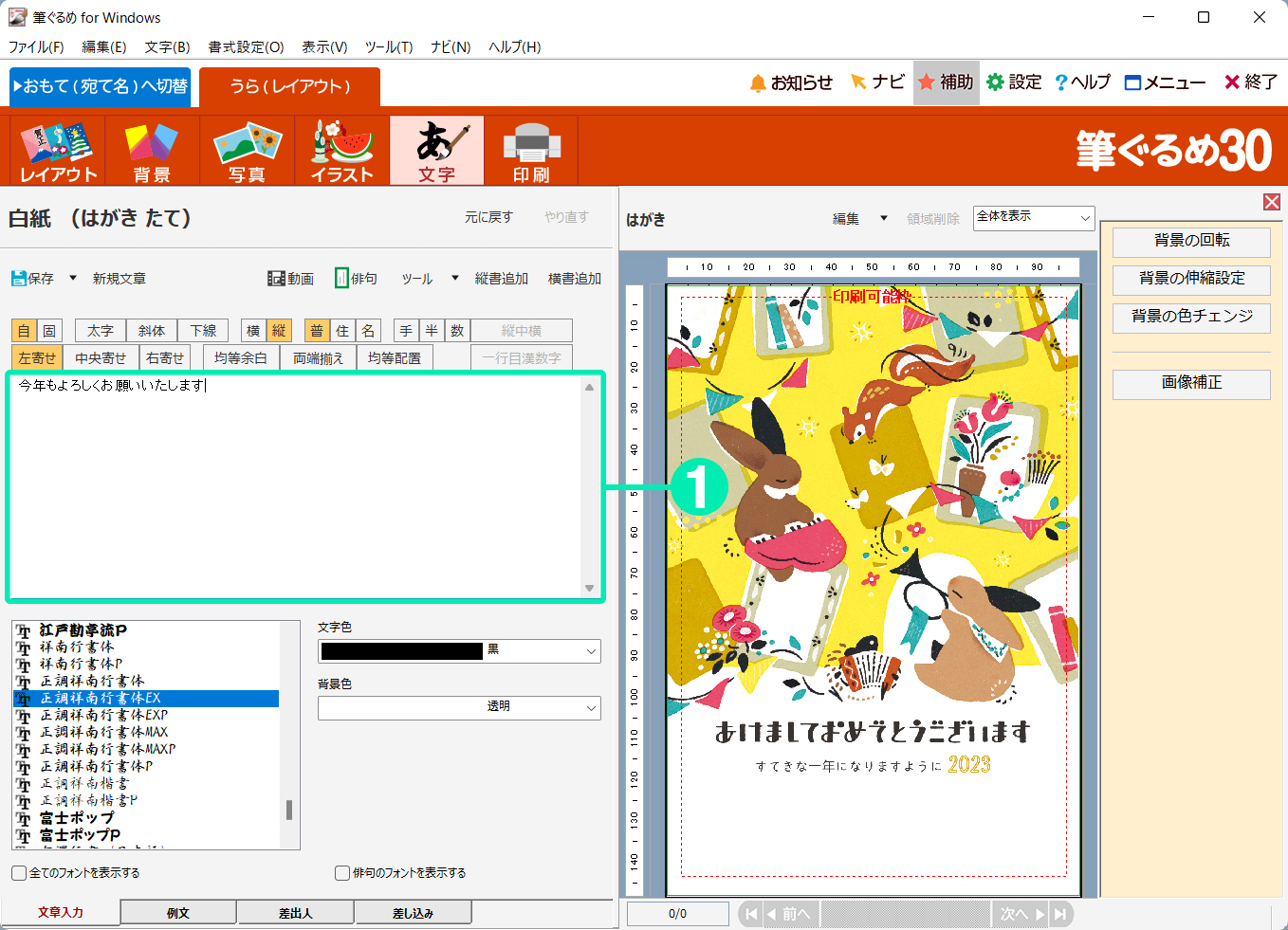The height and width of the screenshot is (930, 1288).
Task: Open the 全体を表示 zoom dropdown
Action: click(1084, 218)
